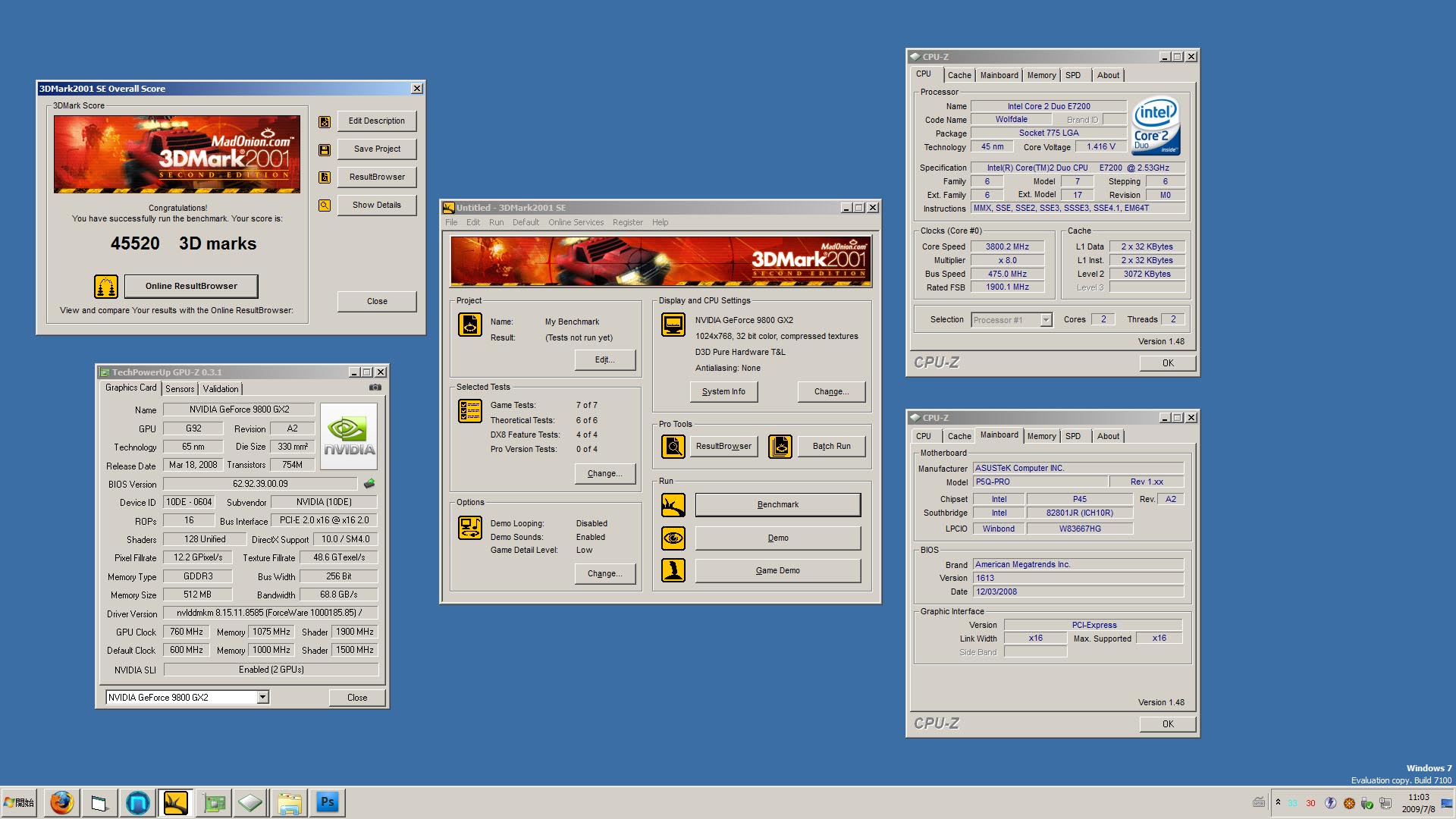The height and width of the screenshot is (819, 1456).
Task: Click the NVIDIA logo in GPU-Z
Action: click(349, 437)
